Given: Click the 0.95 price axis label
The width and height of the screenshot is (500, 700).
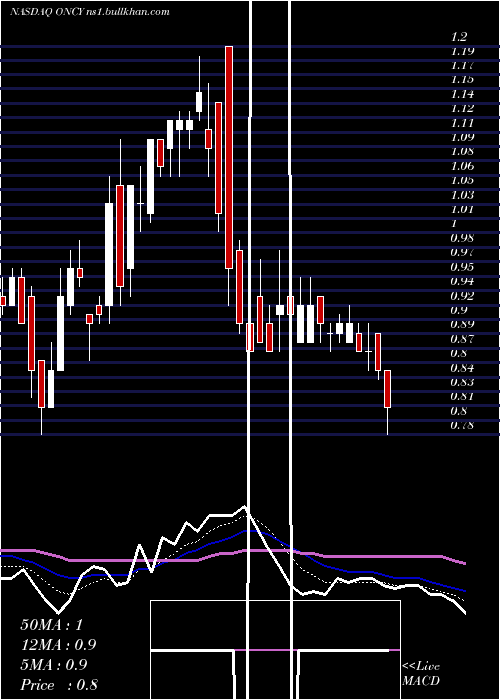Looking at the screenshot, I should (x=462, y=267).
